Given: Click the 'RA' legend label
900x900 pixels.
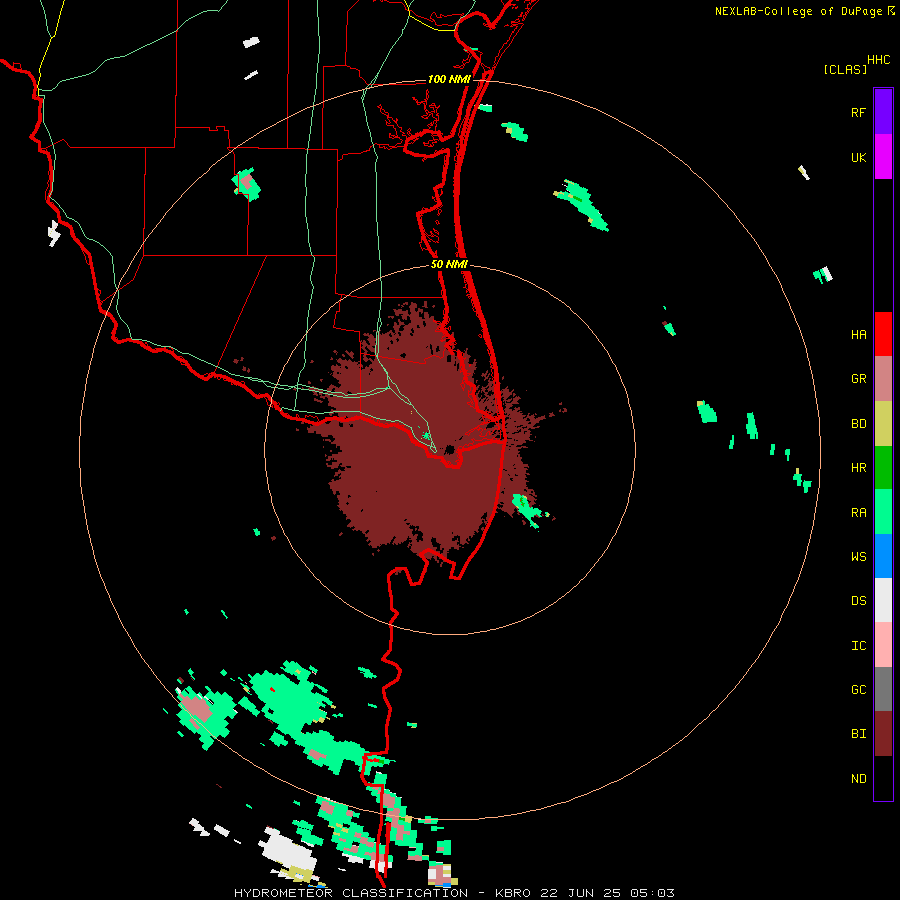Looking at the screenshot, I should point(859,513).
